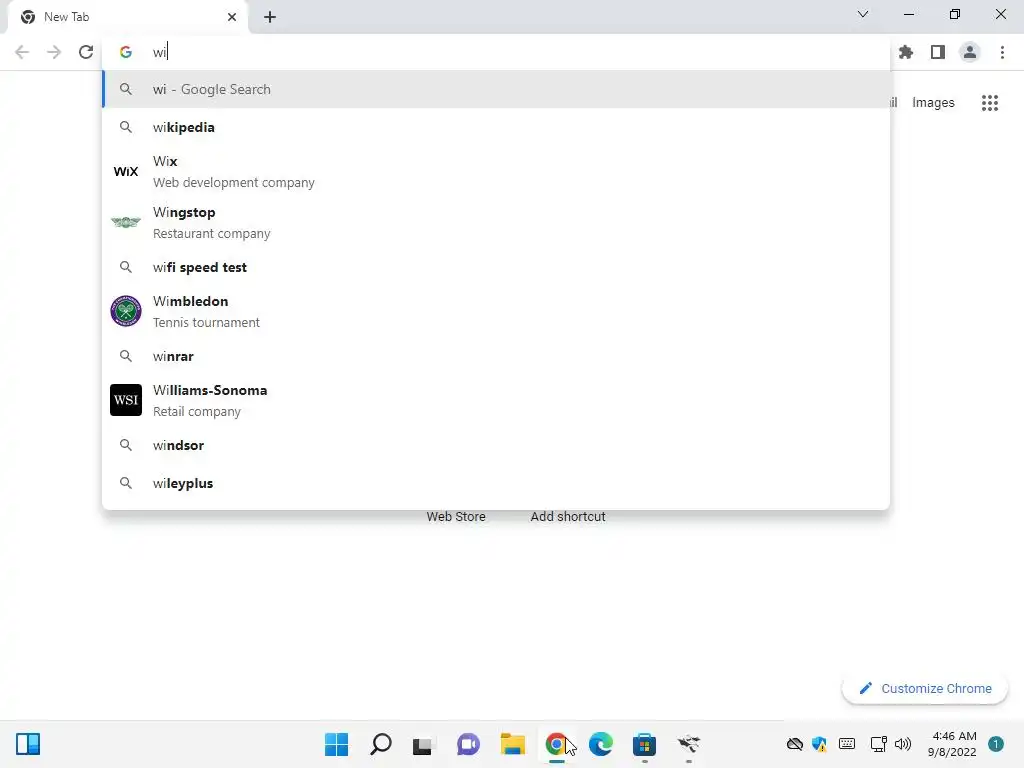1024x768 pixels.
Task: Choose the 'winrar' suggestion
Action: click(496, 356)
